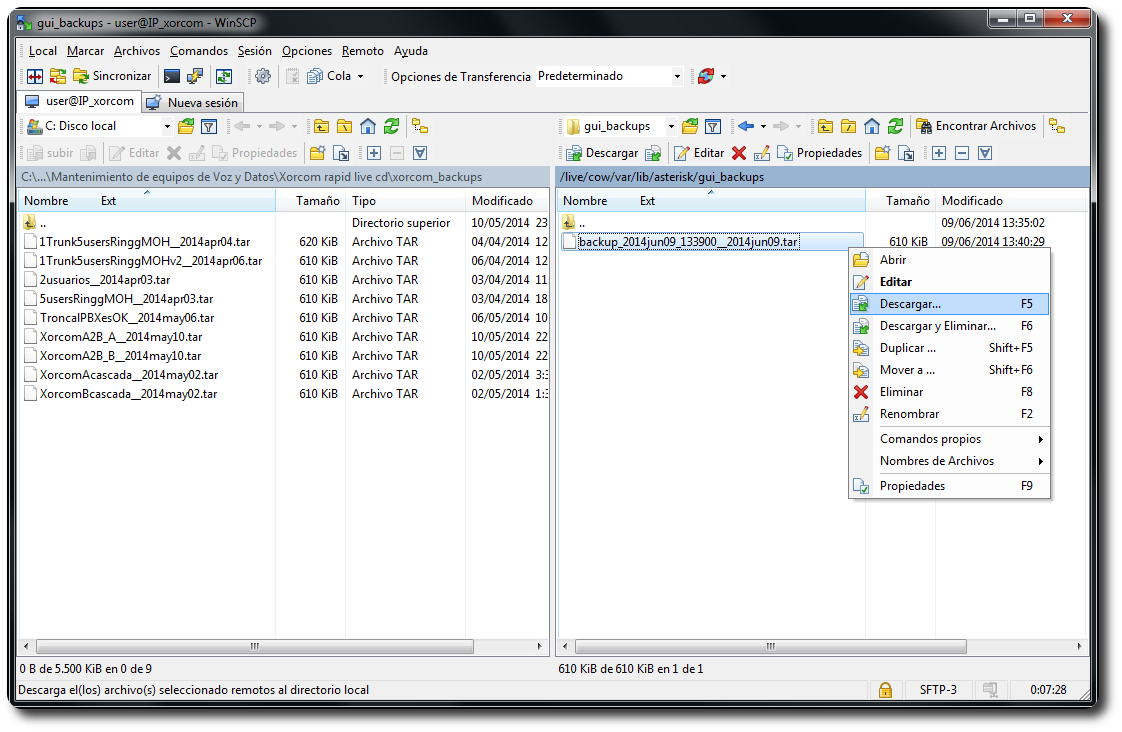
Task: Go to remote home directory icon
Action: tap(872, 127)
